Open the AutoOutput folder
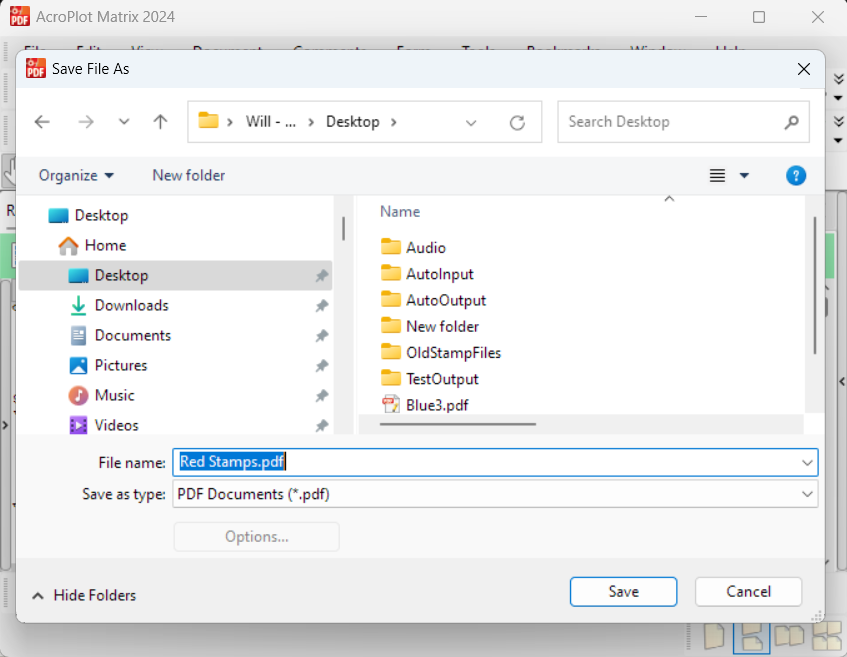 click(x=445, y=300)
